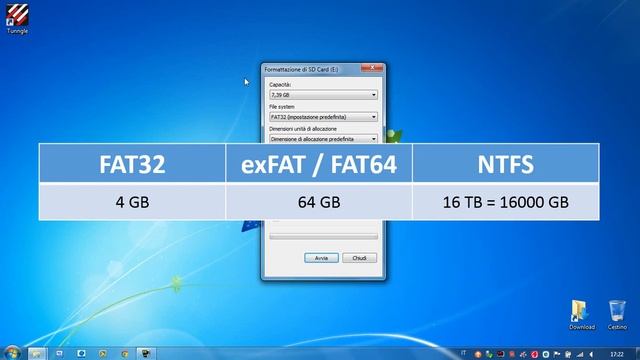Screen dimensions: 640x360
Task: Open the Windows Start menu orb
Action: pos(12,353)
